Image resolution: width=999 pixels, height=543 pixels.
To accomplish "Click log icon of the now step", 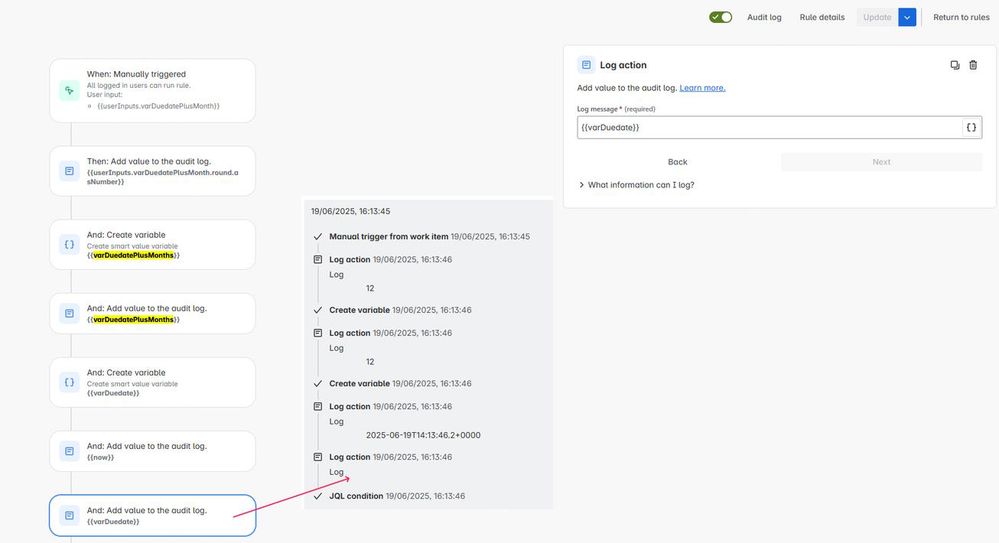I will tap(69, 451).
